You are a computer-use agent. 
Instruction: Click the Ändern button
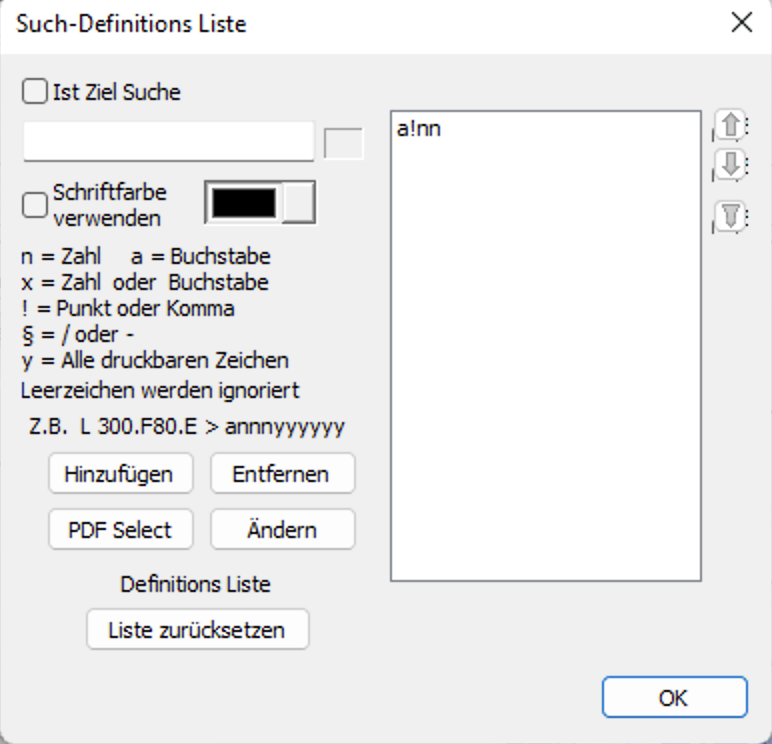click(x=283, y=529)
